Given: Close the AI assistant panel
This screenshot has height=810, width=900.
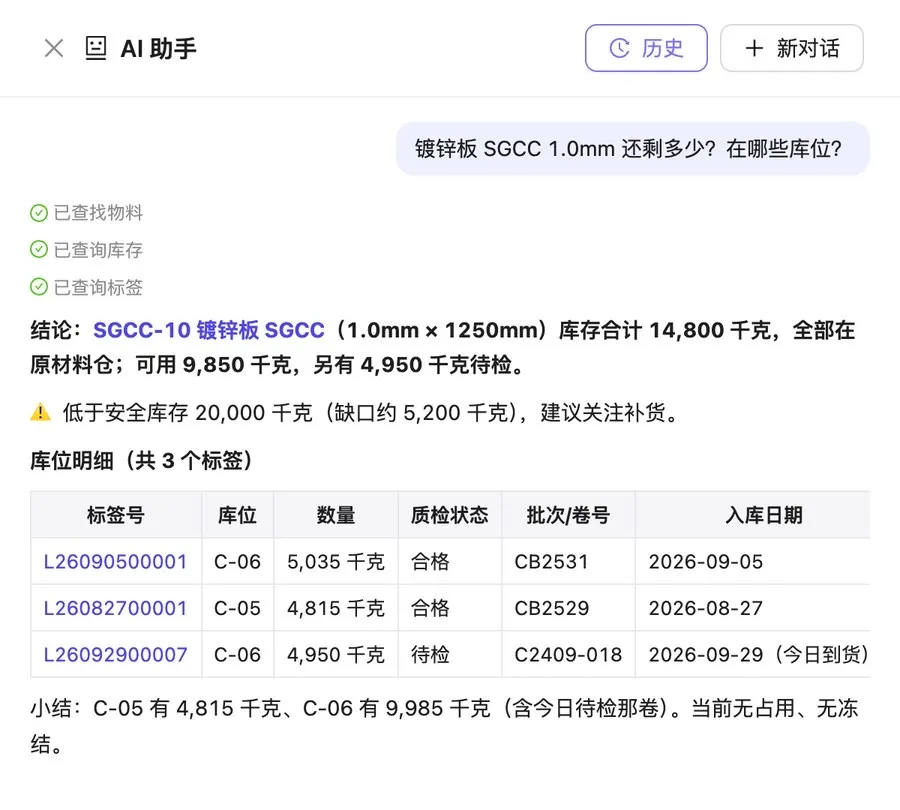Looking at the screenshot, I should click(x=54, y=48).
